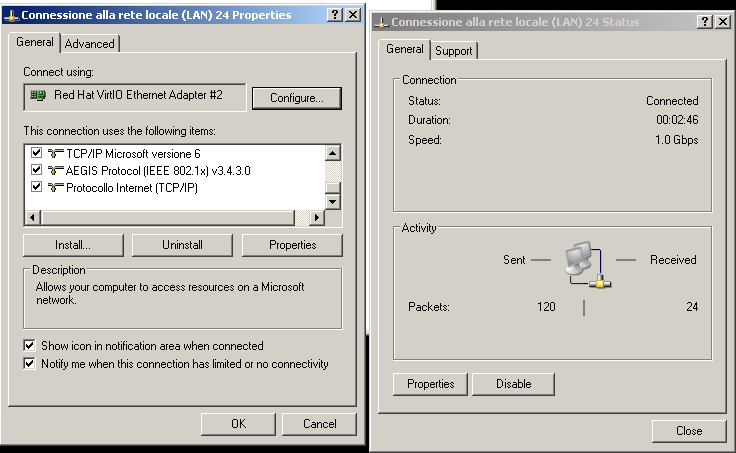Screen dimensions: 736x453
Task: Uncheck TCP/IP Microsoft versione 6 checkbox
Action: (36, 153)
